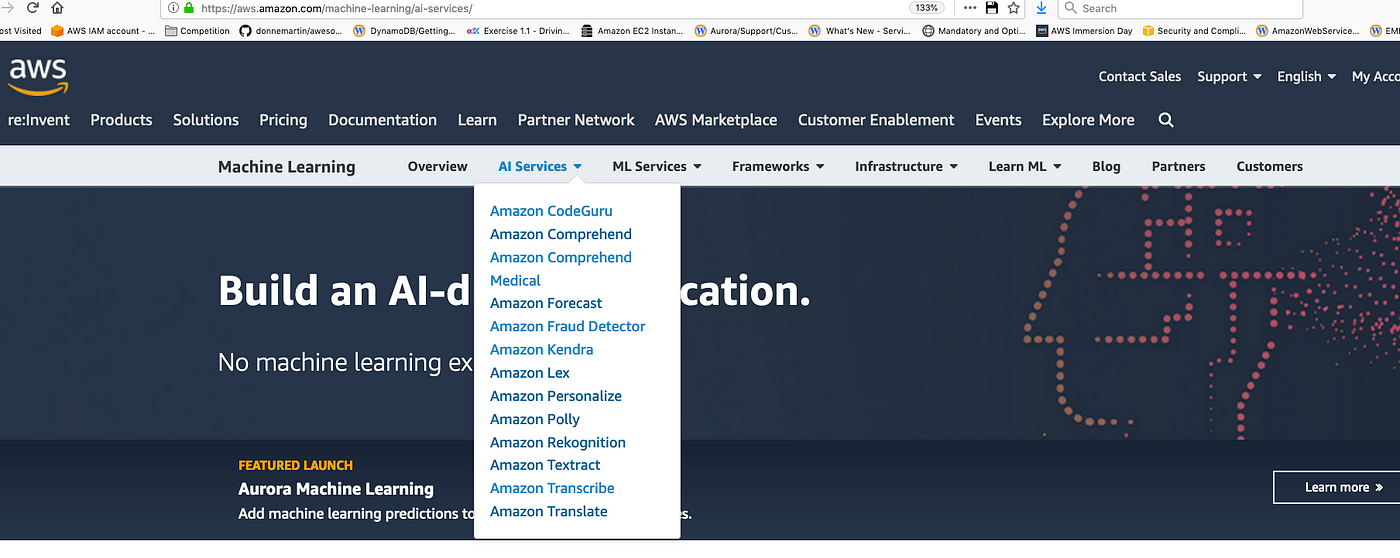
Task: Click the Machine Learning heading link
Action: coord(286,167)
